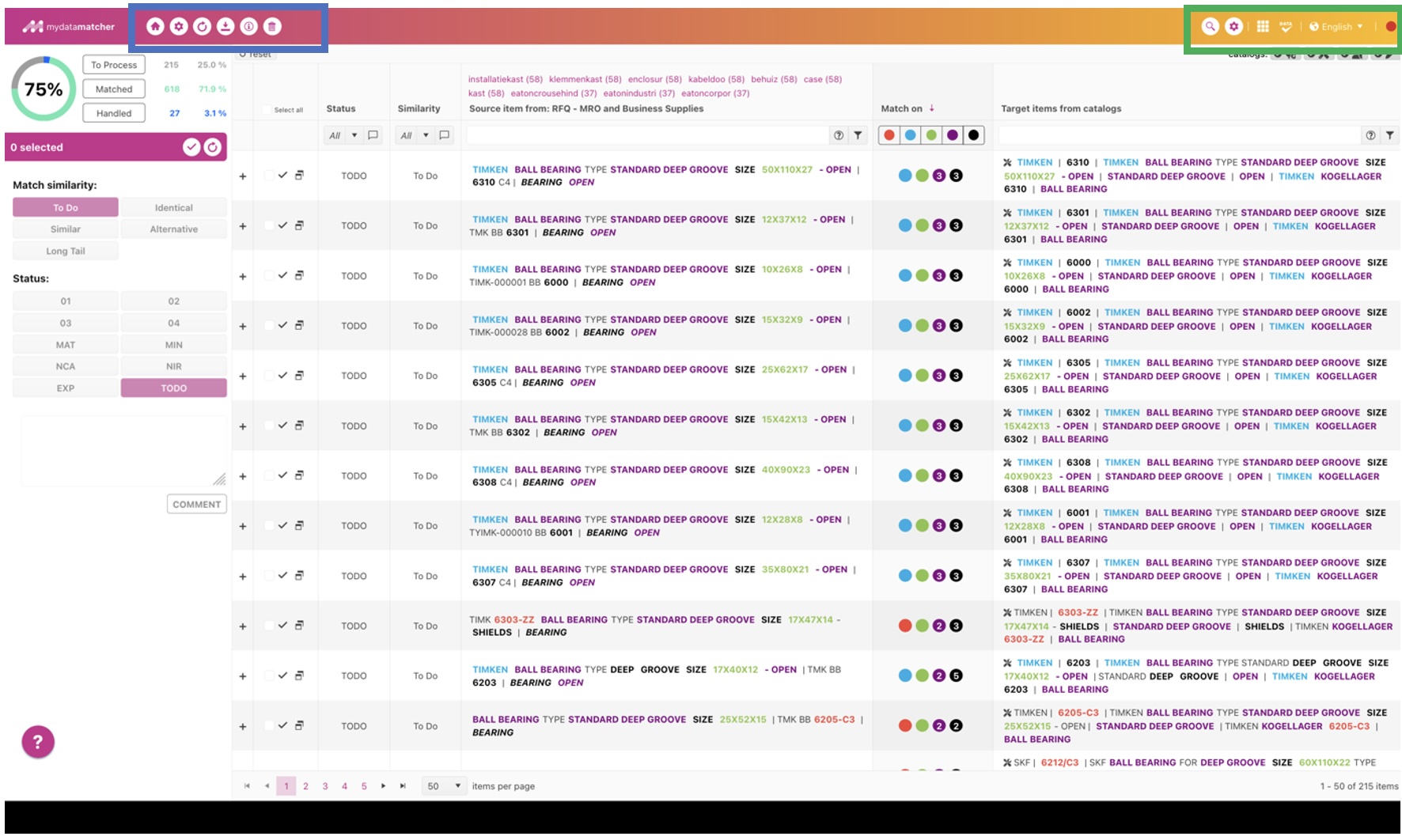Image resolution: width=1402 pixels, height=840 pixels.
Task: Click the comment icon in the Similarity filter
Action: click(x=445, y=135)
